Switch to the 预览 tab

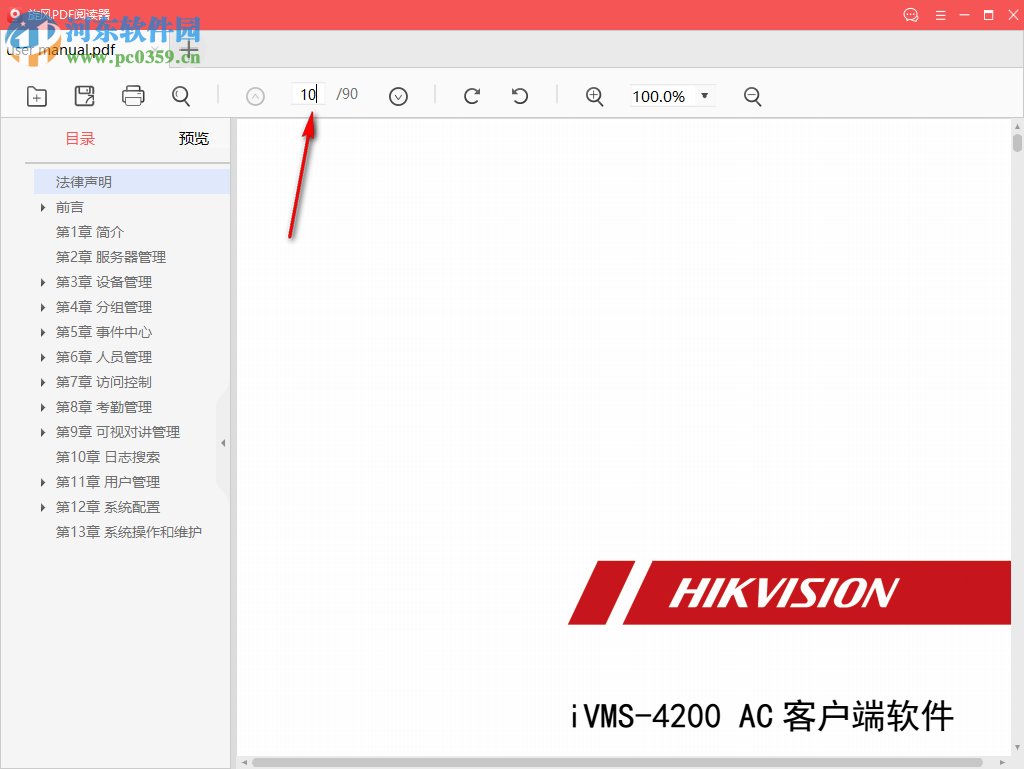pyautogui.click(x=194, y=138)
